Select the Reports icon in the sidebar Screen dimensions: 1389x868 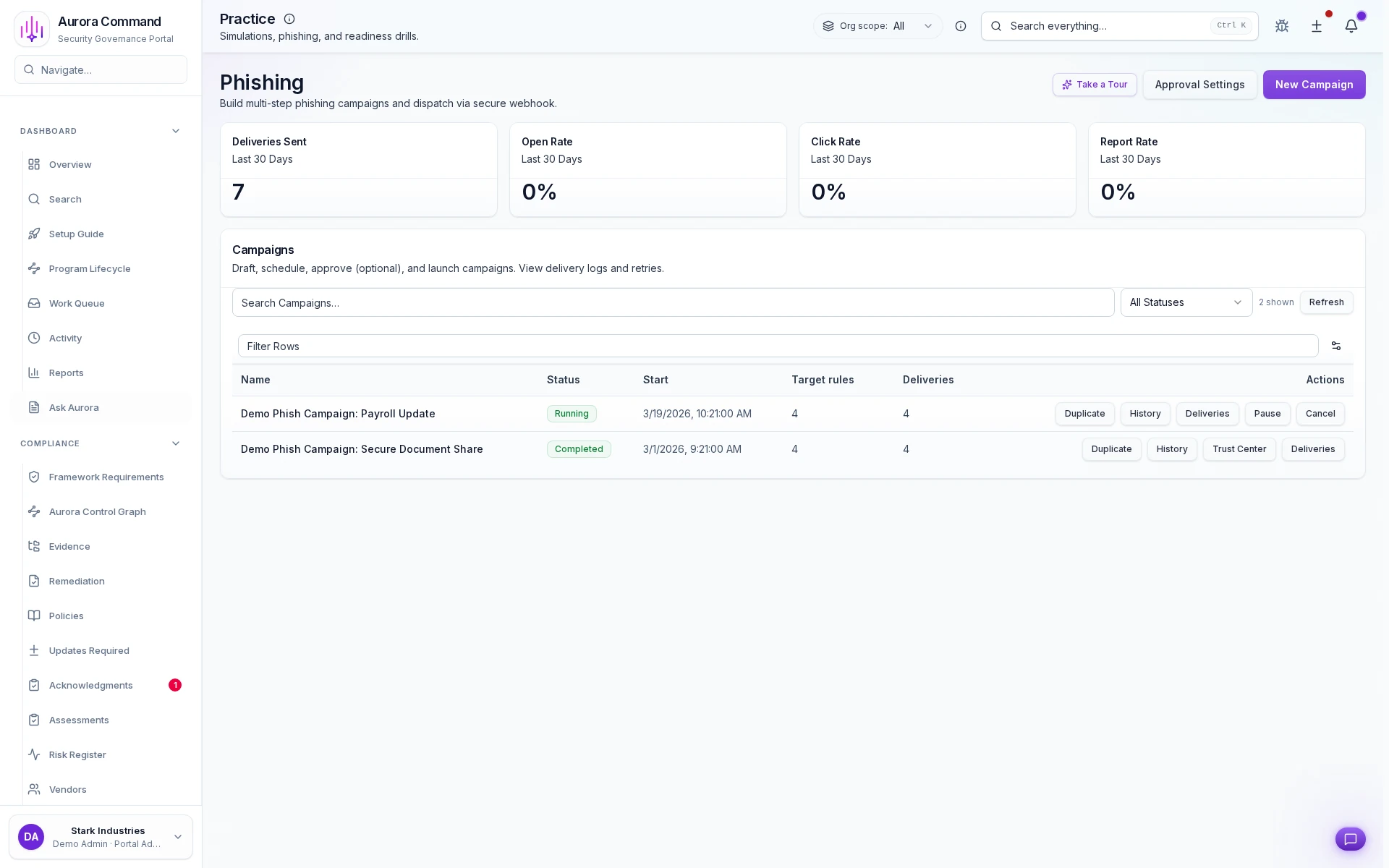[x=33, y=373]
